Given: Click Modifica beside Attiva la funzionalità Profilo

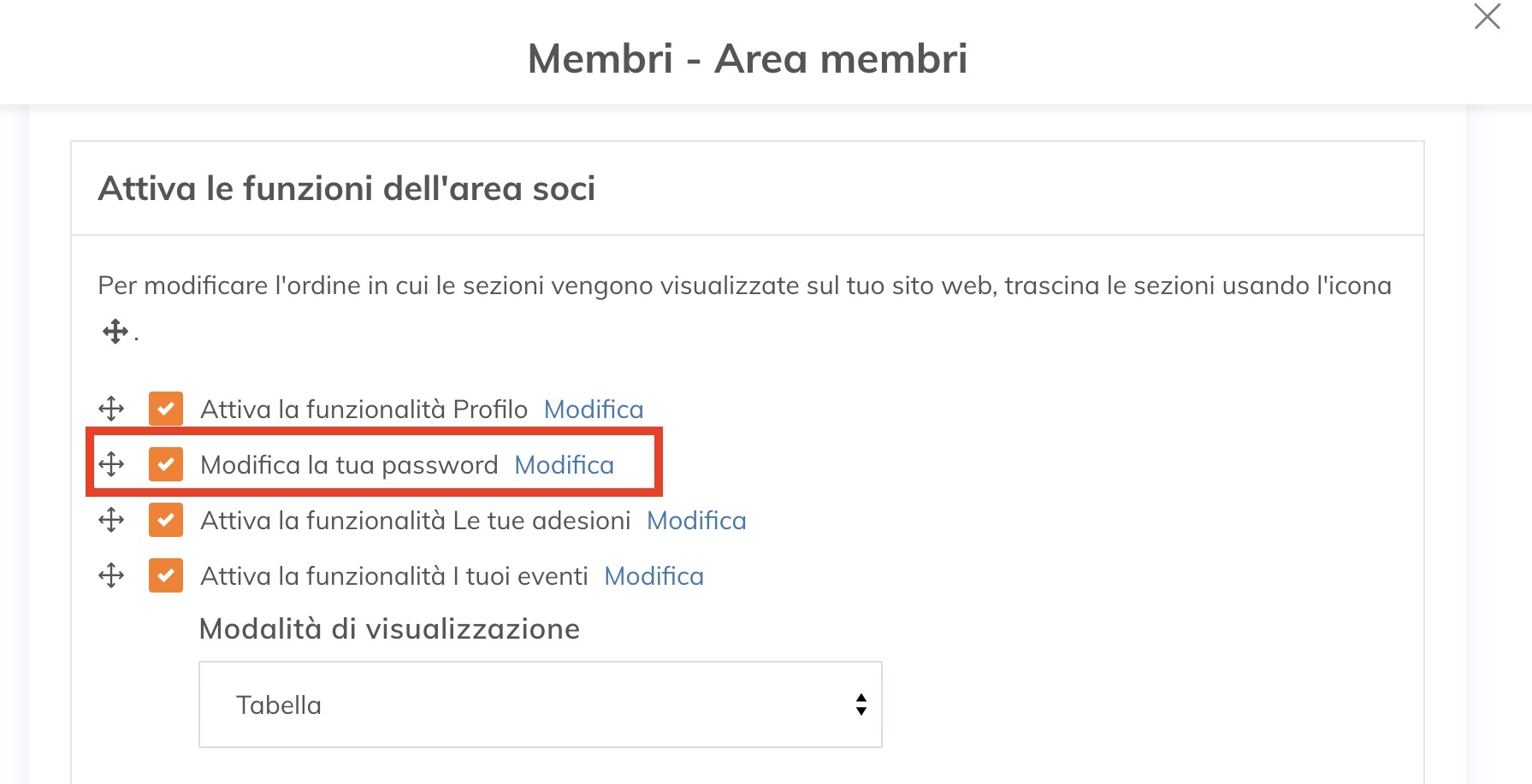Looking at the screenshot, I should pyautogui.click(x=593, y=409).
